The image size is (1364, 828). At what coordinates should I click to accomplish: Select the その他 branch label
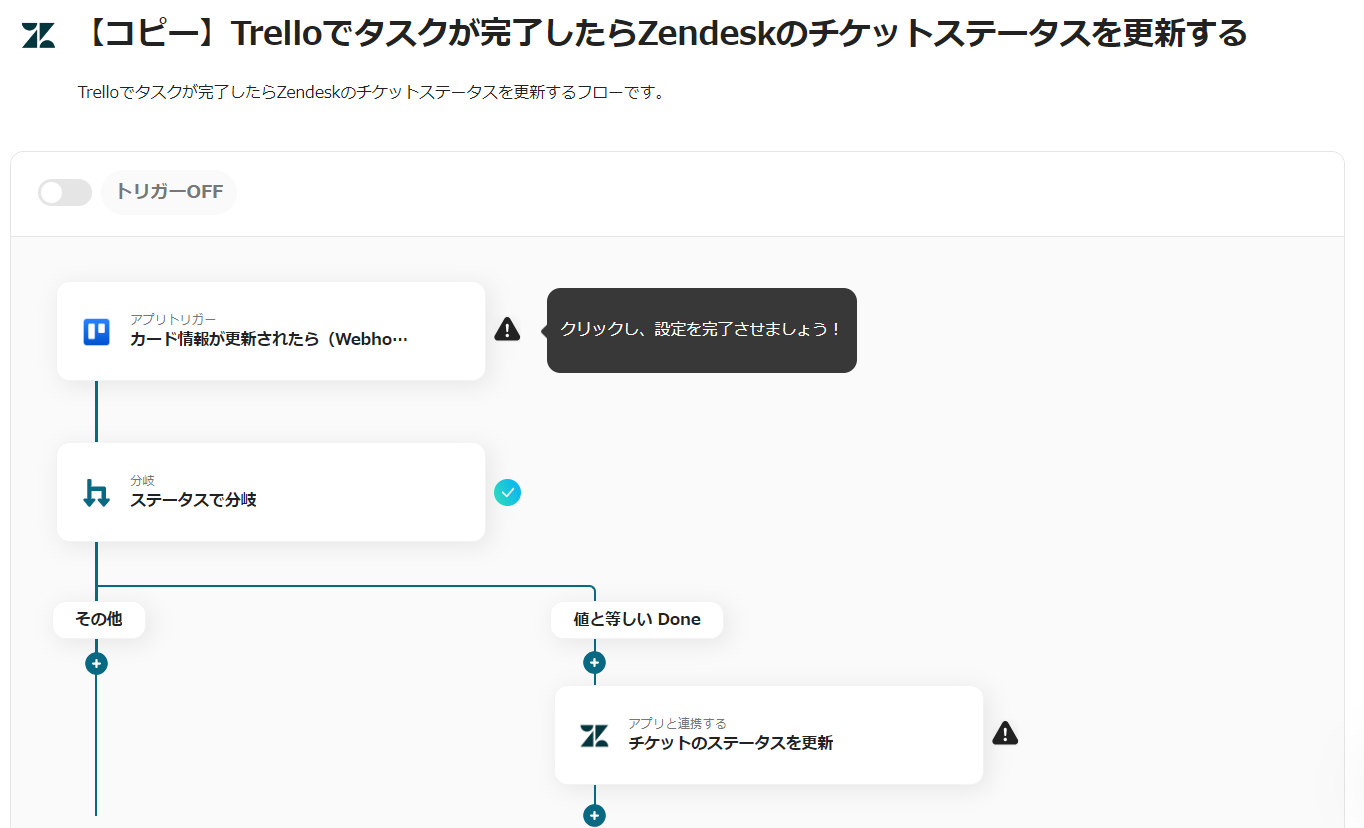(x=99, y=619)
